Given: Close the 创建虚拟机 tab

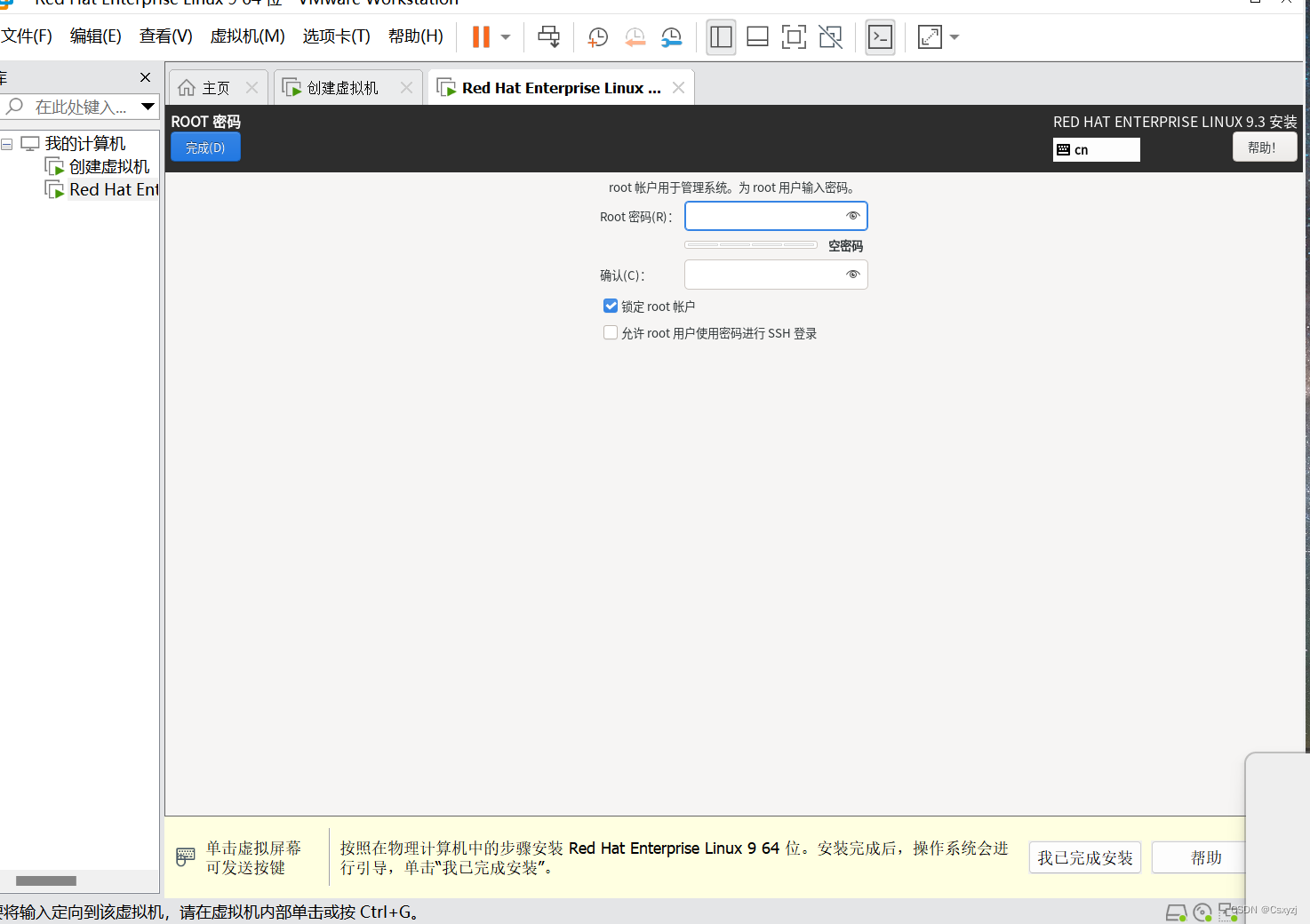Looking at the screenshot, I should tap(406, 87).
